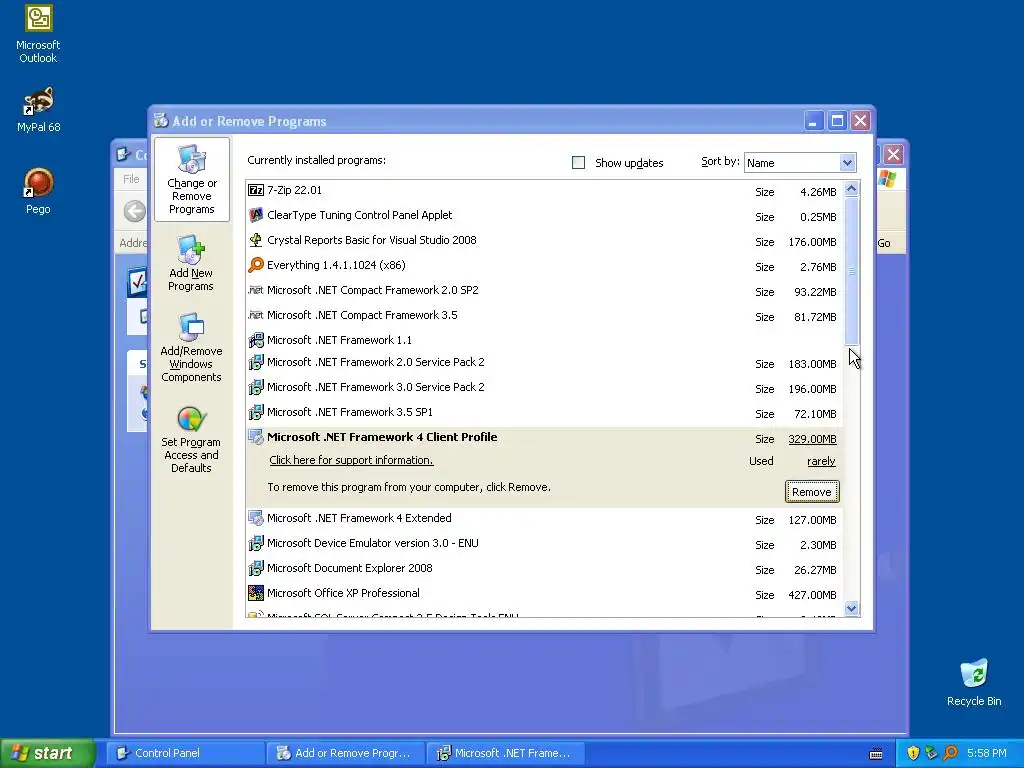Open the Sort by Name dropdown
The image size is (1024, 768).
(x=800, y=163)
